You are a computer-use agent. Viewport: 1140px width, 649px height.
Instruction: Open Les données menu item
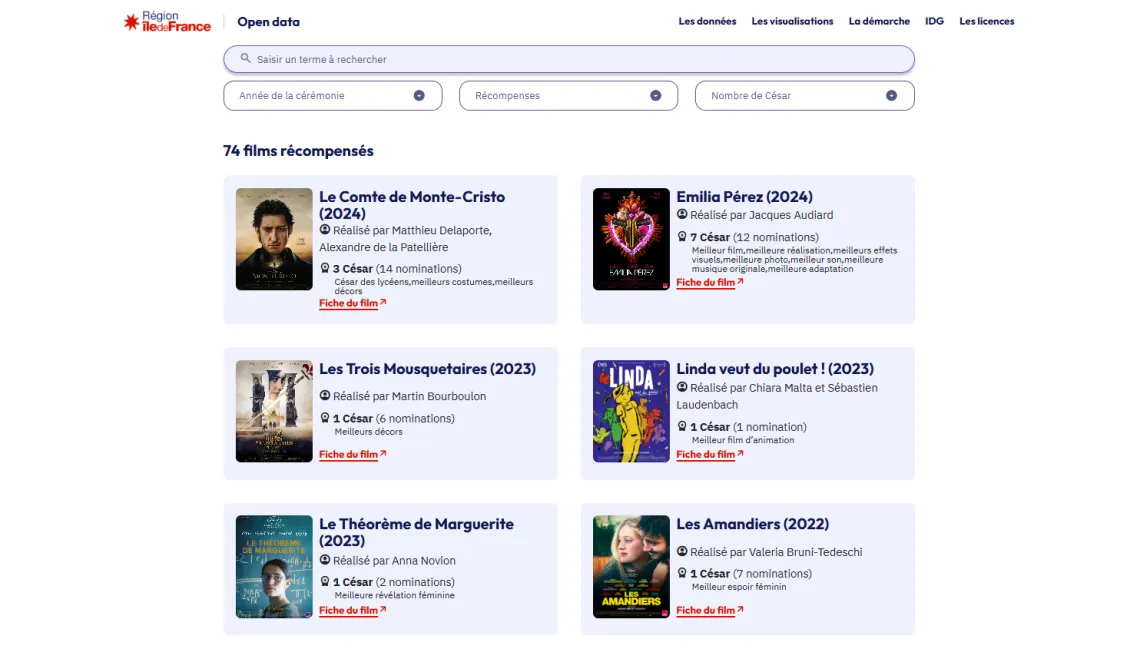tap(707, 21)
